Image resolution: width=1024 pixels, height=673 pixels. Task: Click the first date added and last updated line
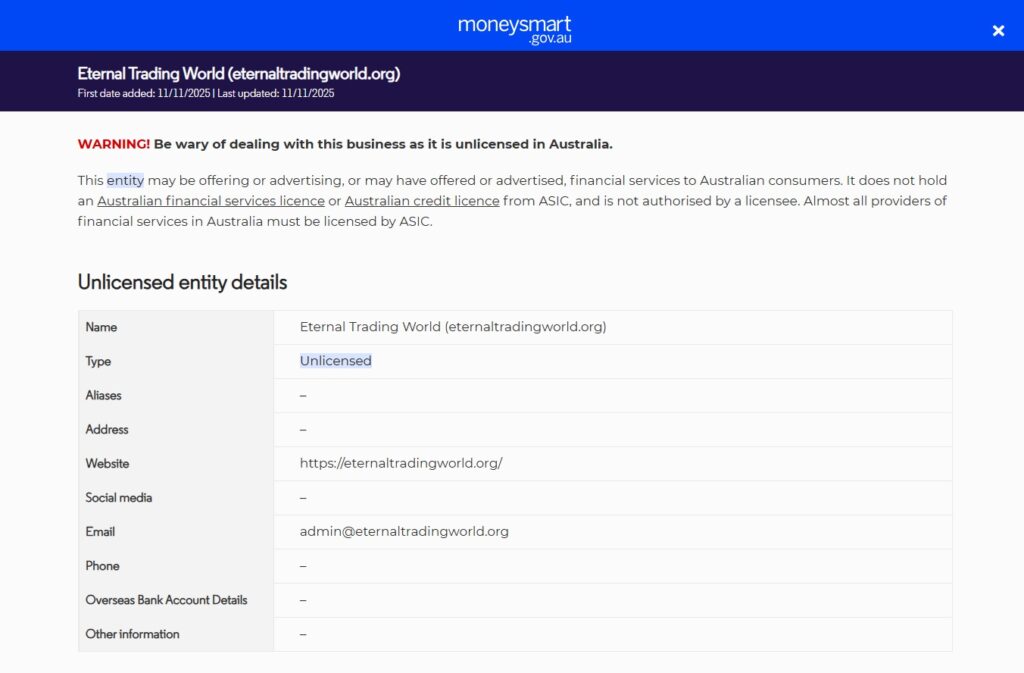click(x=205, y=93)
